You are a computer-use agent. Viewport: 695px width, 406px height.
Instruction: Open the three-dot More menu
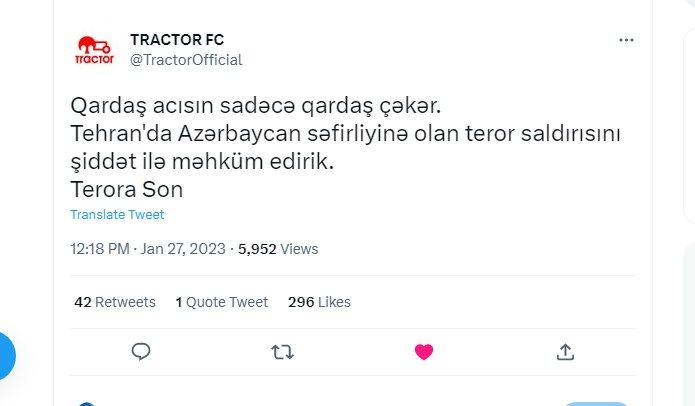(x=627, y=40)
